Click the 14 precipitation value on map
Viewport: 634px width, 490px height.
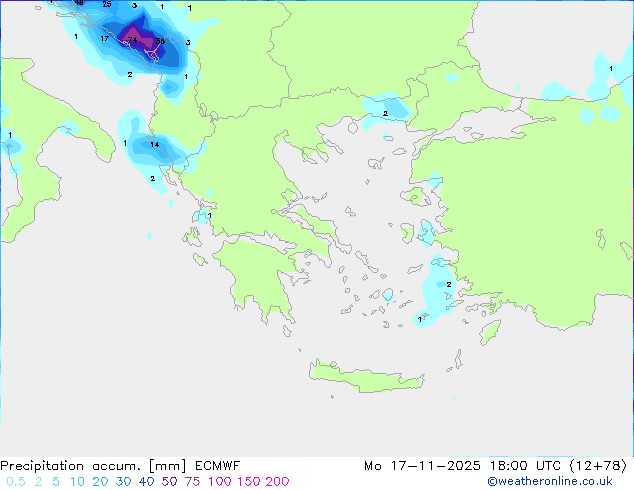[x=154, y=144]
